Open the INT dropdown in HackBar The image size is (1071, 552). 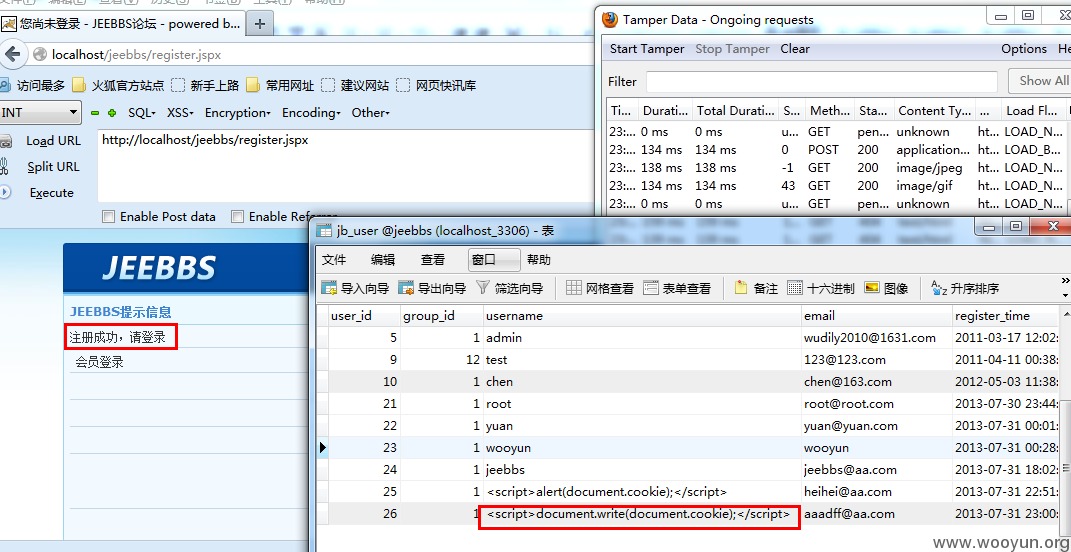41,113
